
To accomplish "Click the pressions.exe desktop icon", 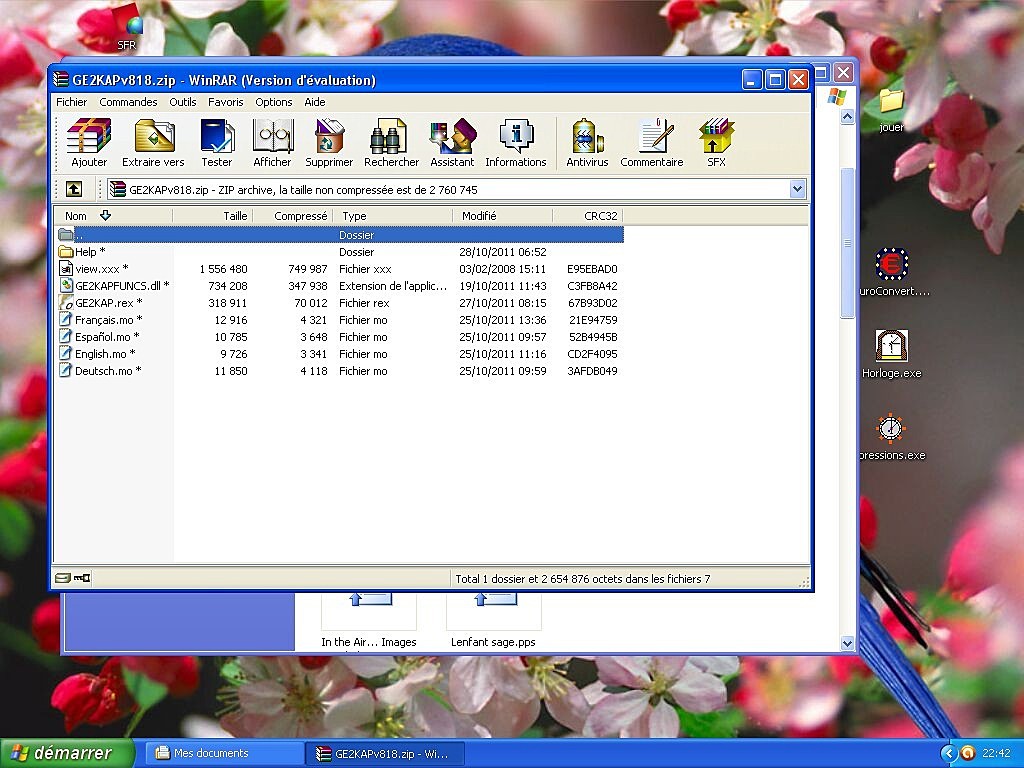I will (x=890, y=429).
